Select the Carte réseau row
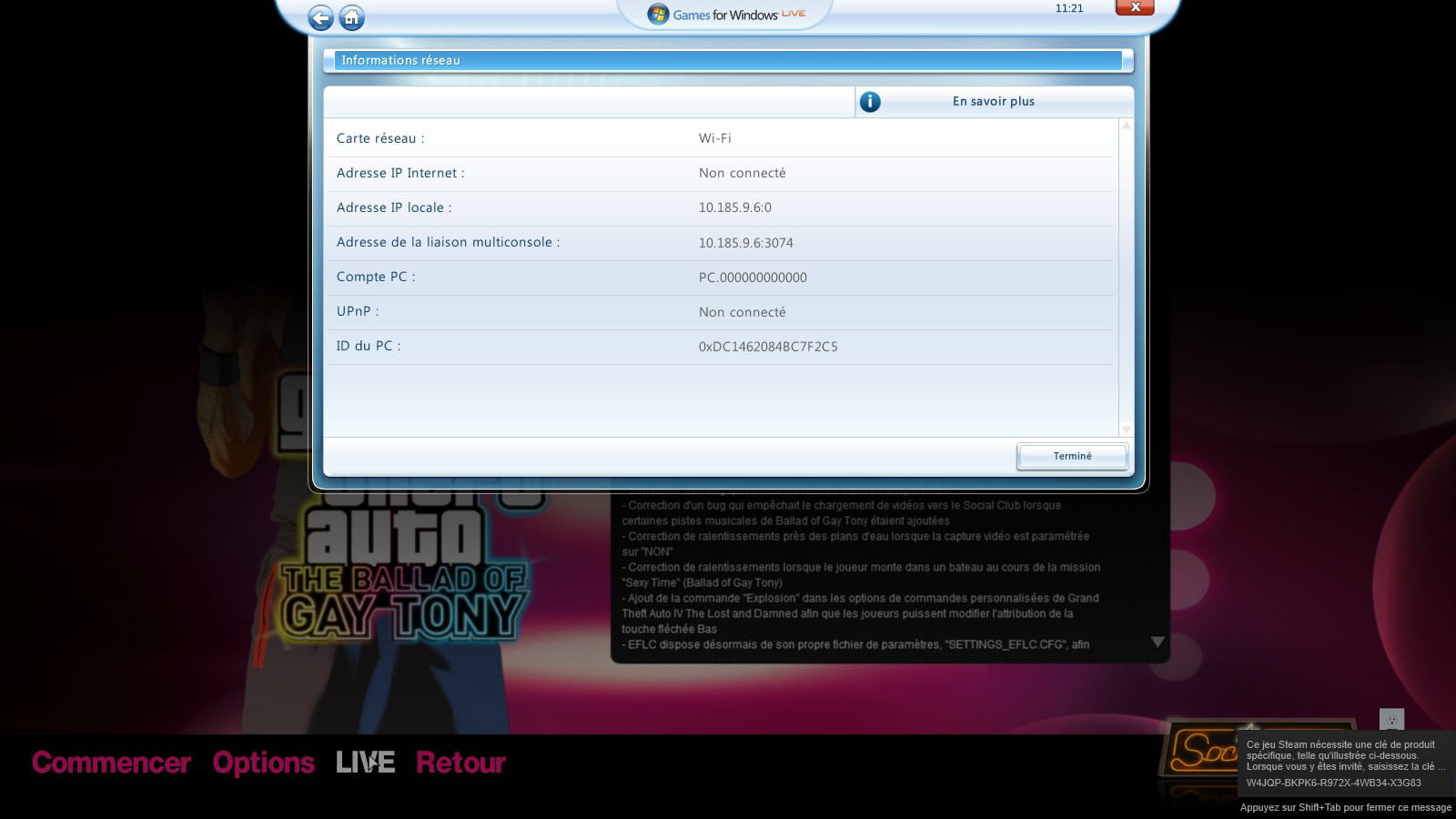Screen dimensions: 1456x819 click(x=719, y=138)
